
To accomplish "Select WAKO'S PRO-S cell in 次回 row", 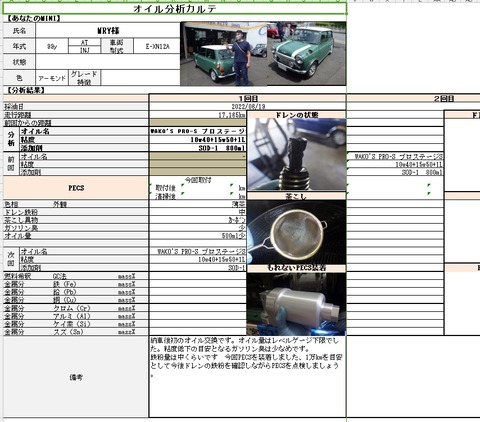I will click(x=197, y=252).
